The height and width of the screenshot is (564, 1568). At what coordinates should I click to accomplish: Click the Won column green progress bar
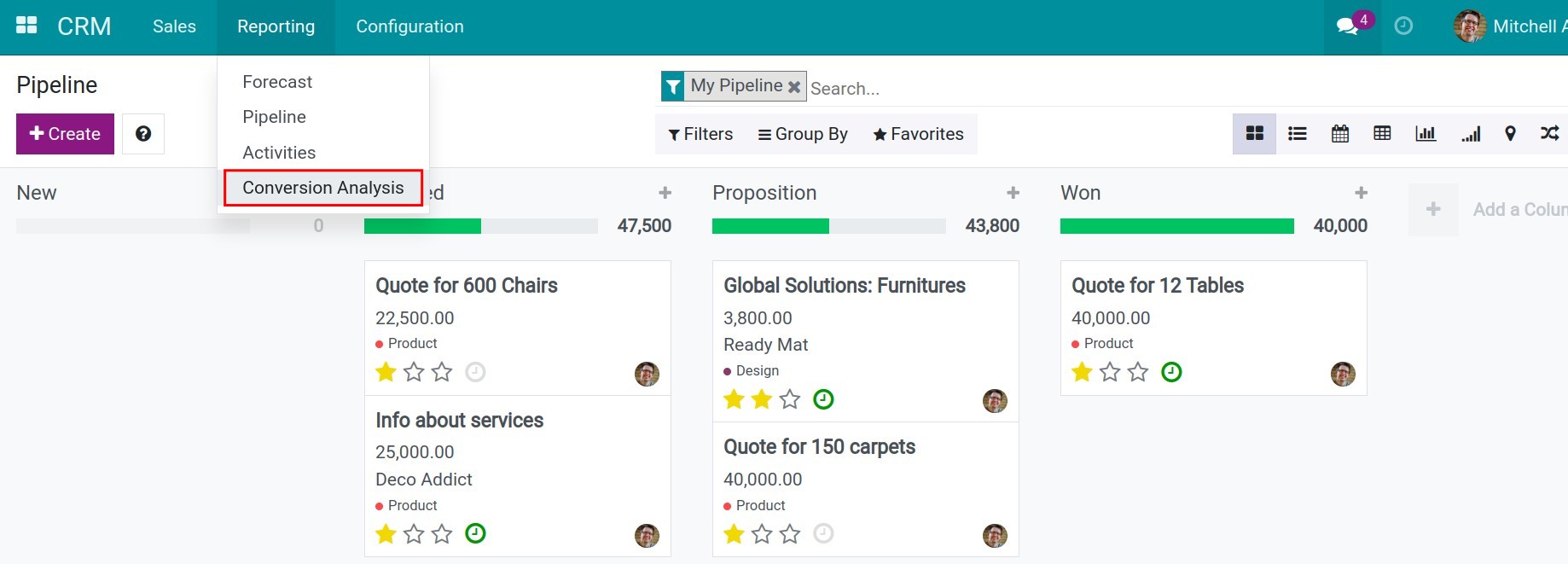coord(1176,226)
